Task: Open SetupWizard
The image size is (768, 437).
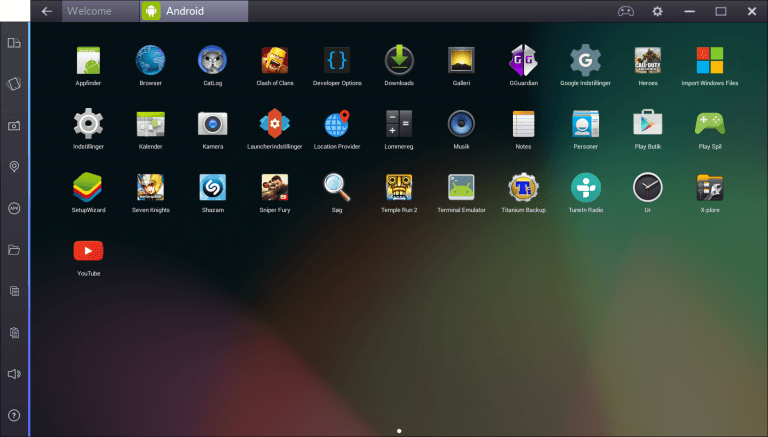Action: 88,187
